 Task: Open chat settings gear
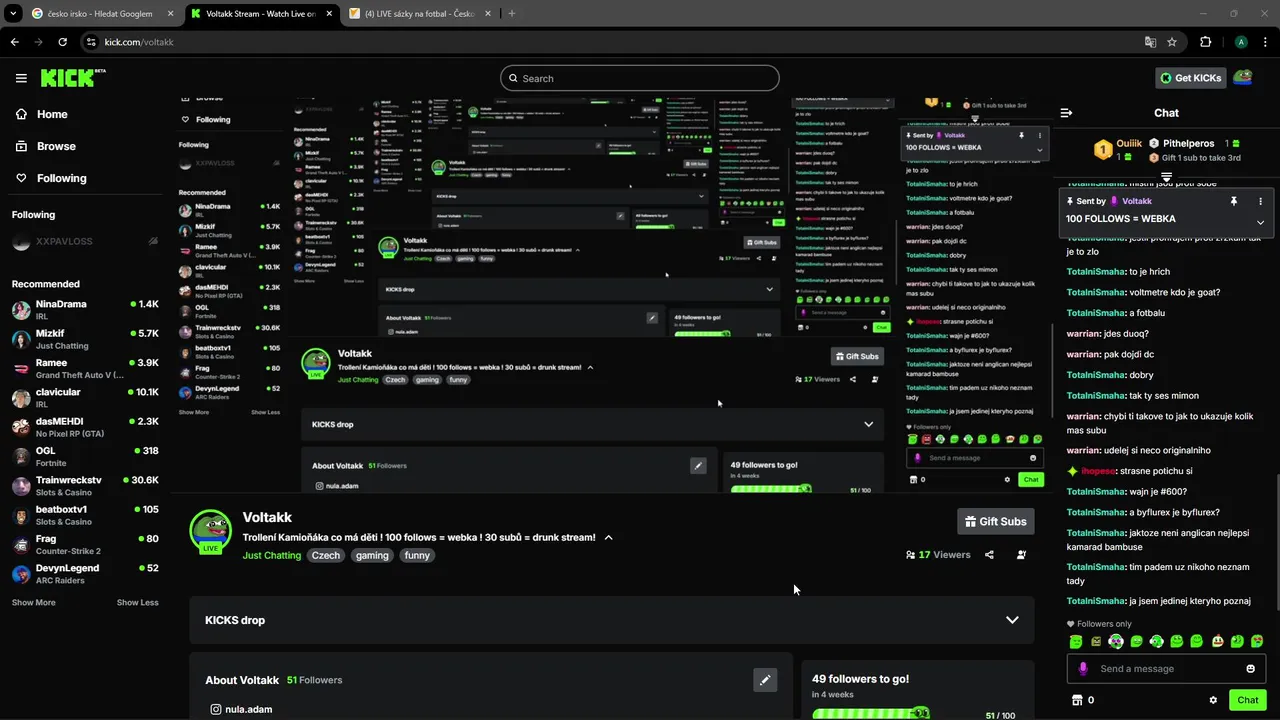click(1213, 700)
